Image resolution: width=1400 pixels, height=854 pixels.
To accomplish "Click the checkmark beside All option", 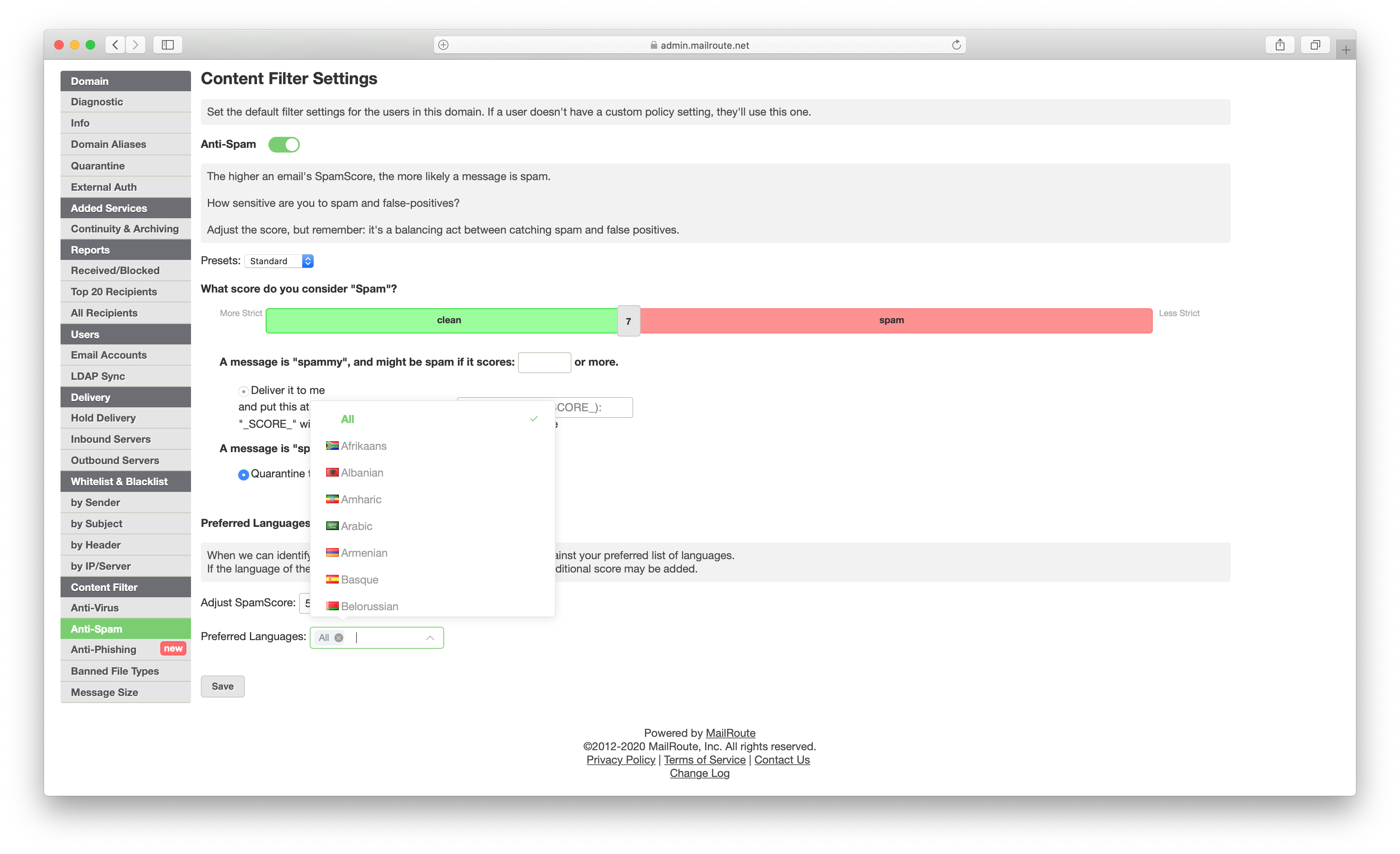I will pyautogui.click(x=533, y=419).
